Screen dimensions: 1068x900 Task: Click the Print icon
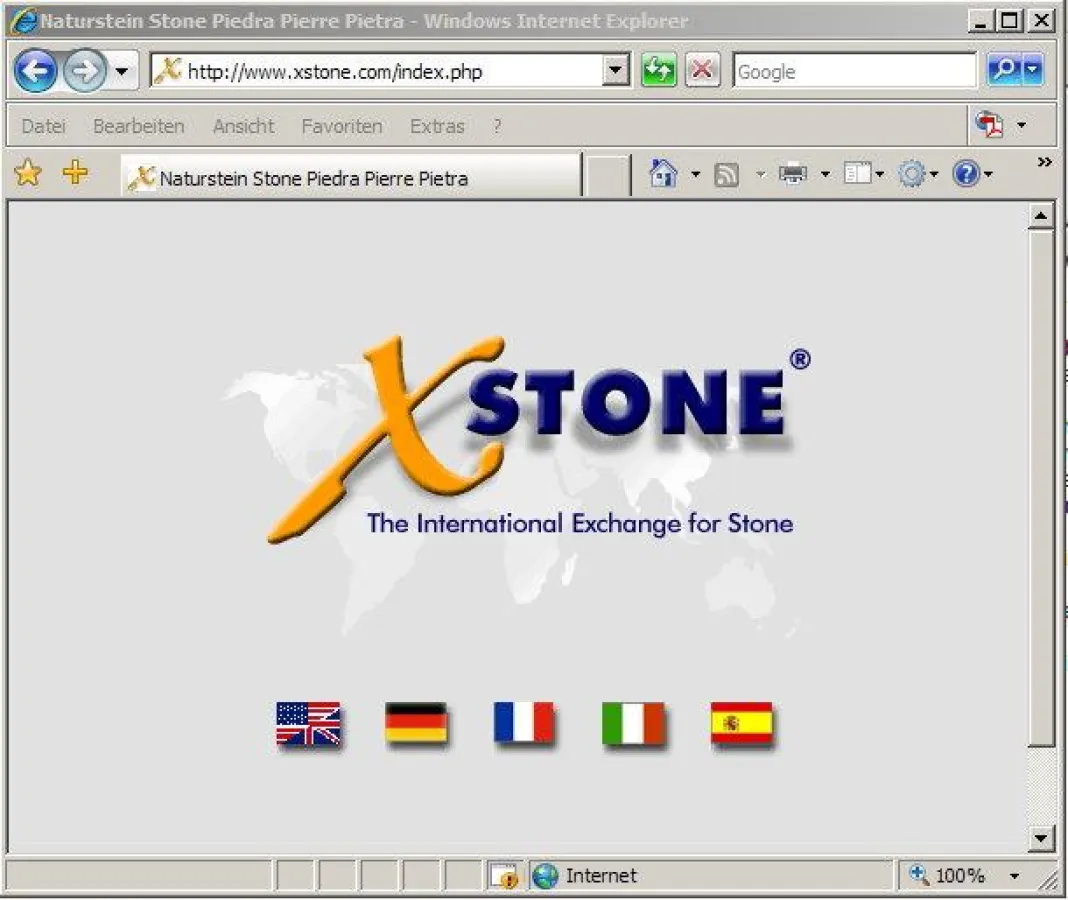(792, 173)
